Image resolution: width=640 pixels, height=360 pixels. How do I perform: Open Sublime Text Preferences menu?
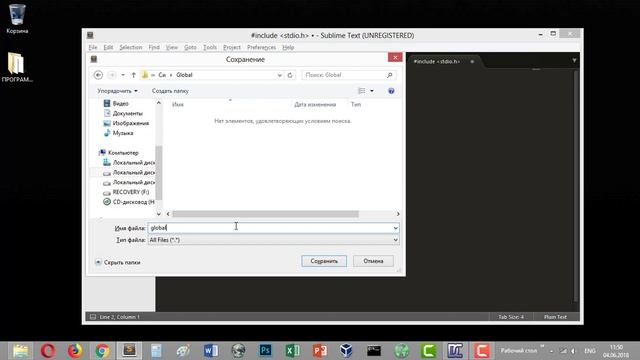tap(261, 47)
